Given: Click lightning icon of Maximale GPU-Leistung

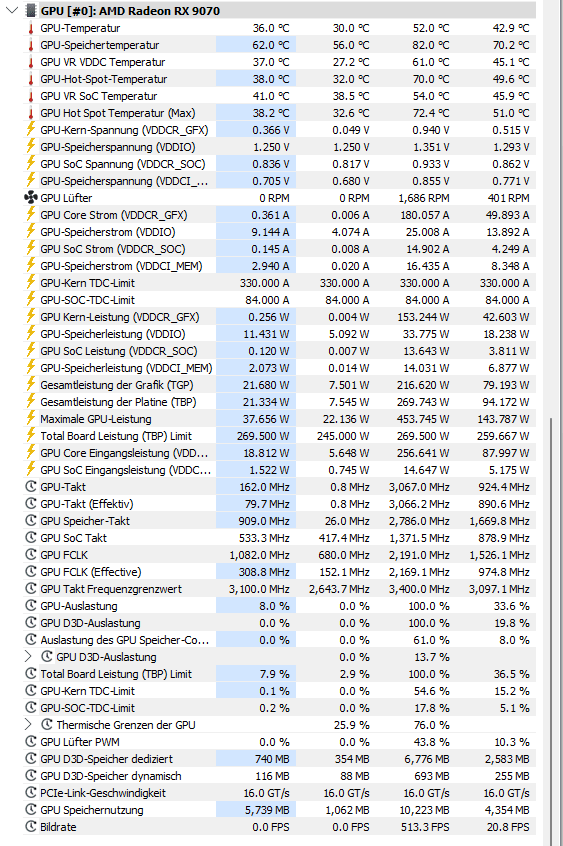Looking at the screenshot, I should (x=31, y=418).
